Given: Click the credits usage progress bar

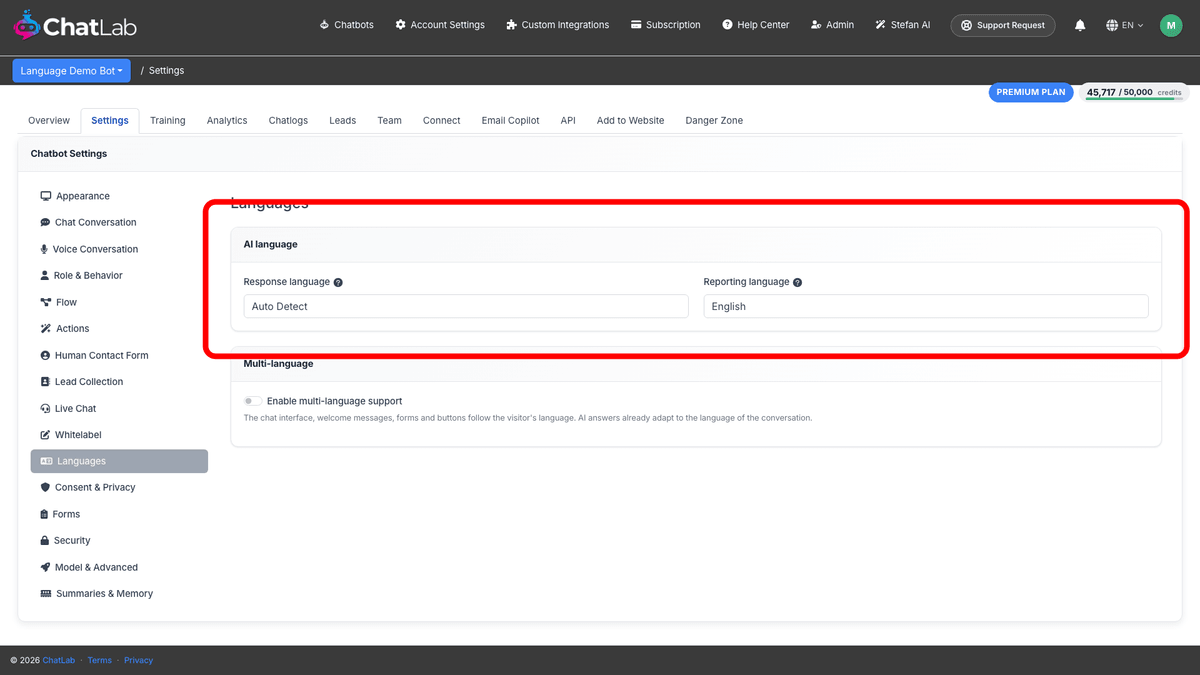Looking at the screenshot, I should [1134, 99].
